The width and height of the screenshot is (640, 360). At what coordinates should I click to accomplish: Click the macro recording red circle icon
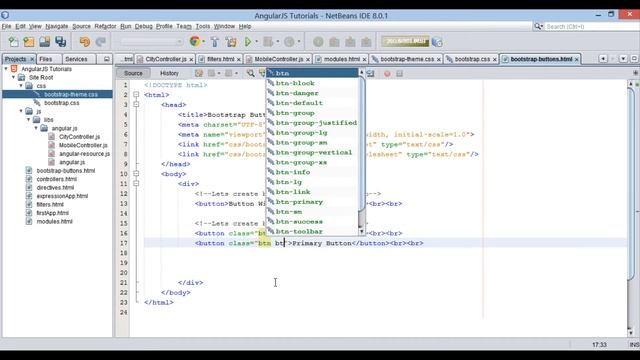coord(387,73)
